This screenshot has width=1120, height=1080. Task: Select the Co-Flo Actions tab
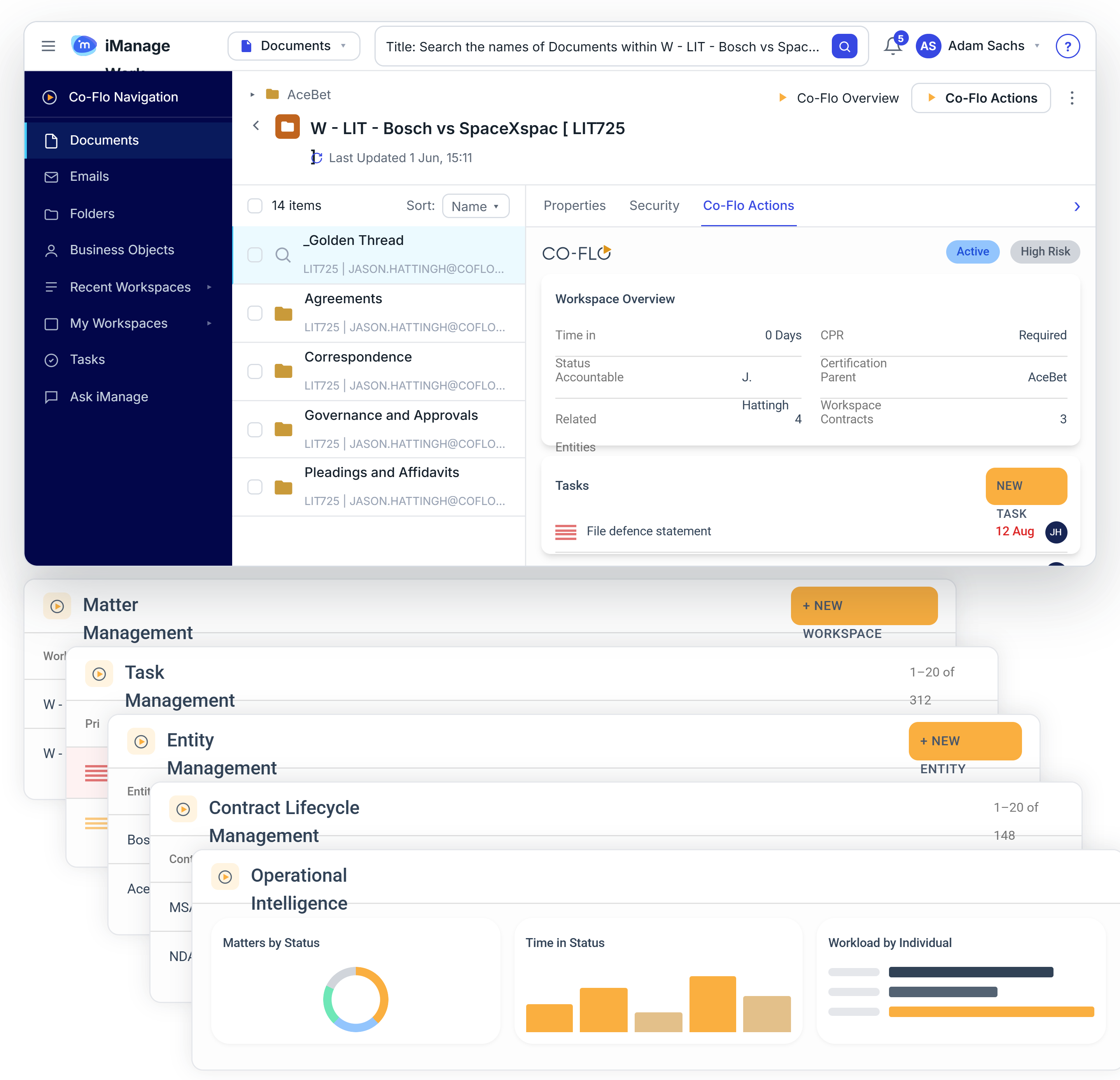tap(749, 206)
